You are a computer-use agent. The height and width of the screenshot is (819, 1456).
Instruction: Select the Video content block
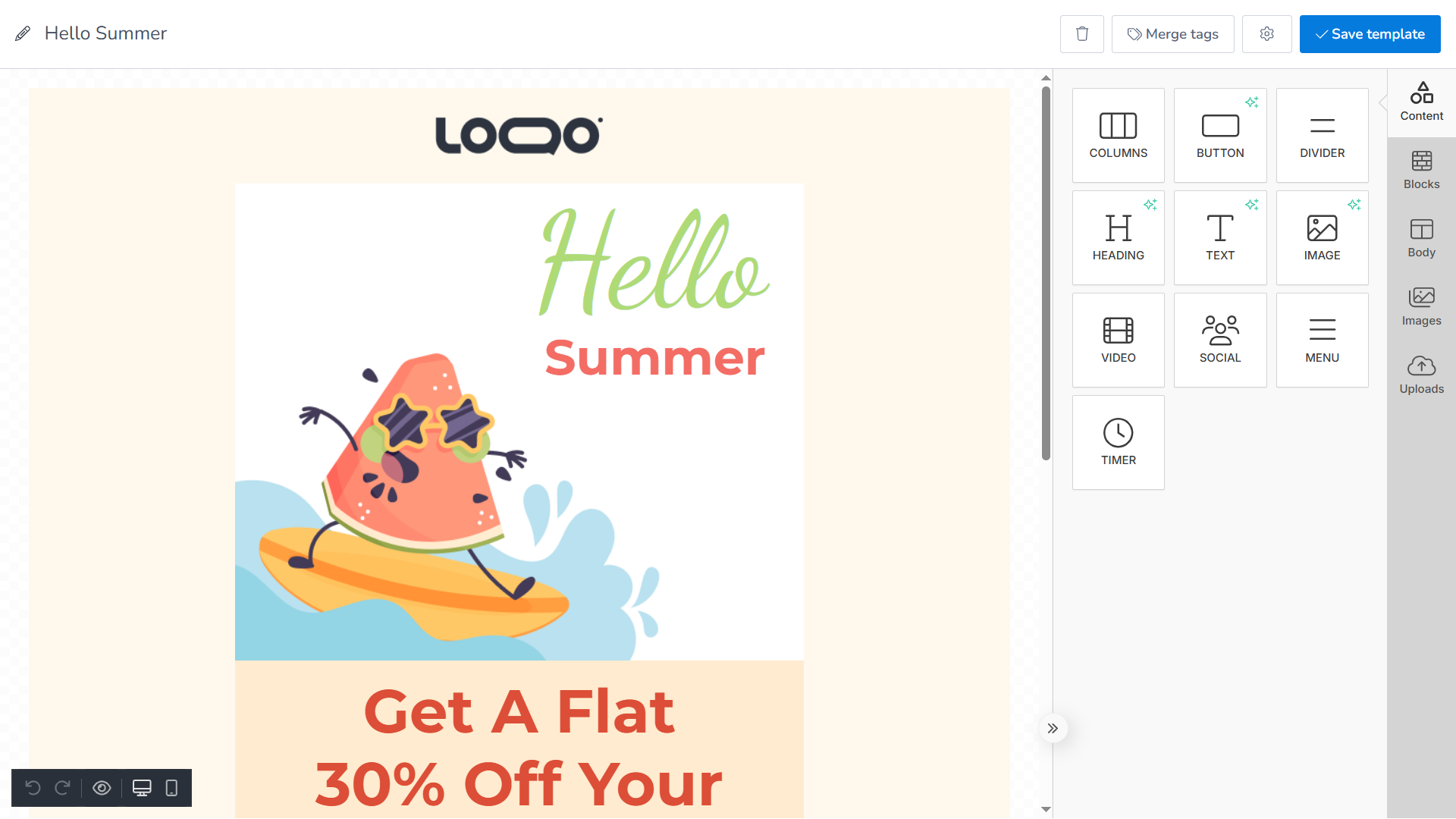tap(1118, 340)
